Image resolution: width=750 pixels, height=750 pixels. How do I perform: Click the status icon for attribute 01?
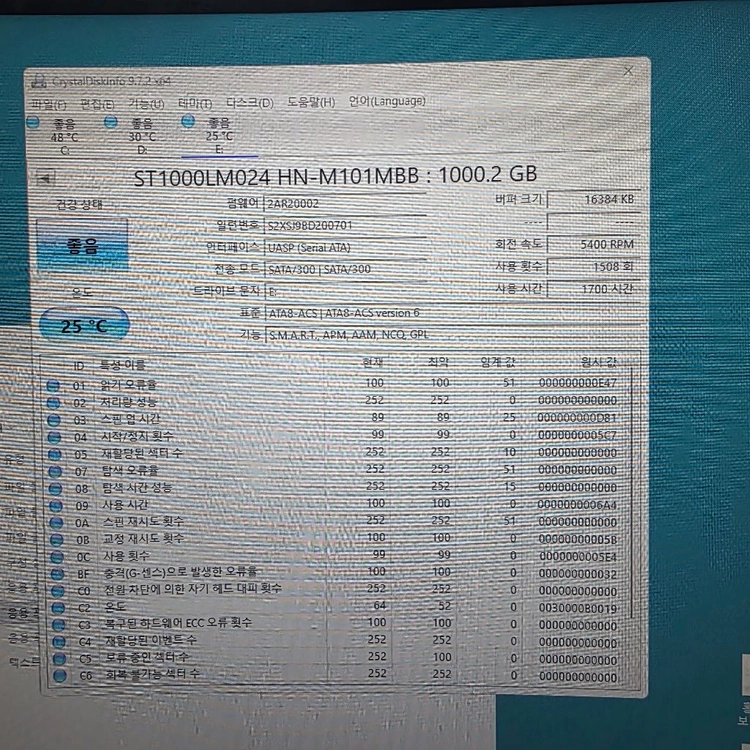tap(53, 386)
